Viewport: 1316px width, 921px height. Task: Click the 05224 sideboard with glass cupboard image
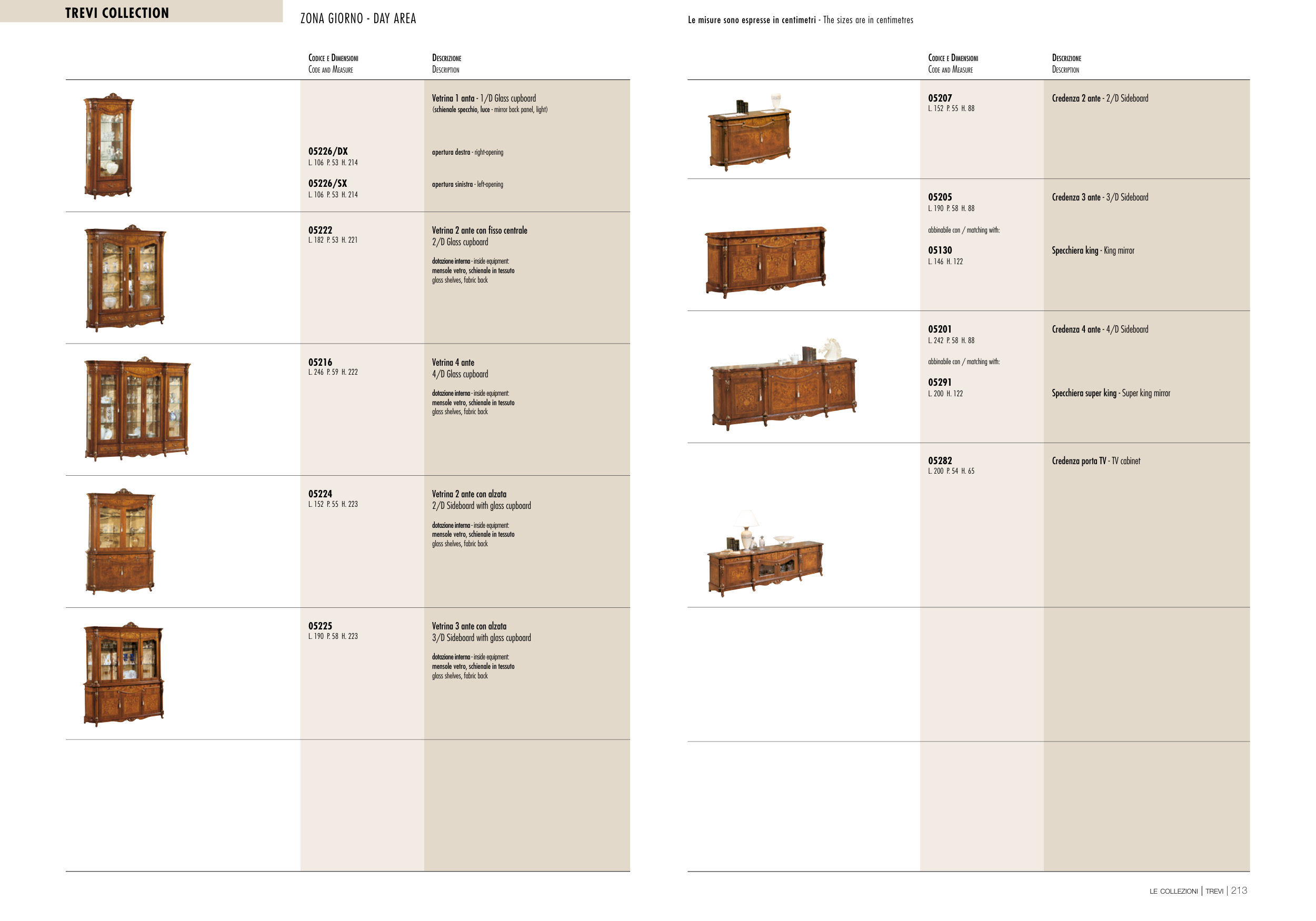(x=121, y=542)
